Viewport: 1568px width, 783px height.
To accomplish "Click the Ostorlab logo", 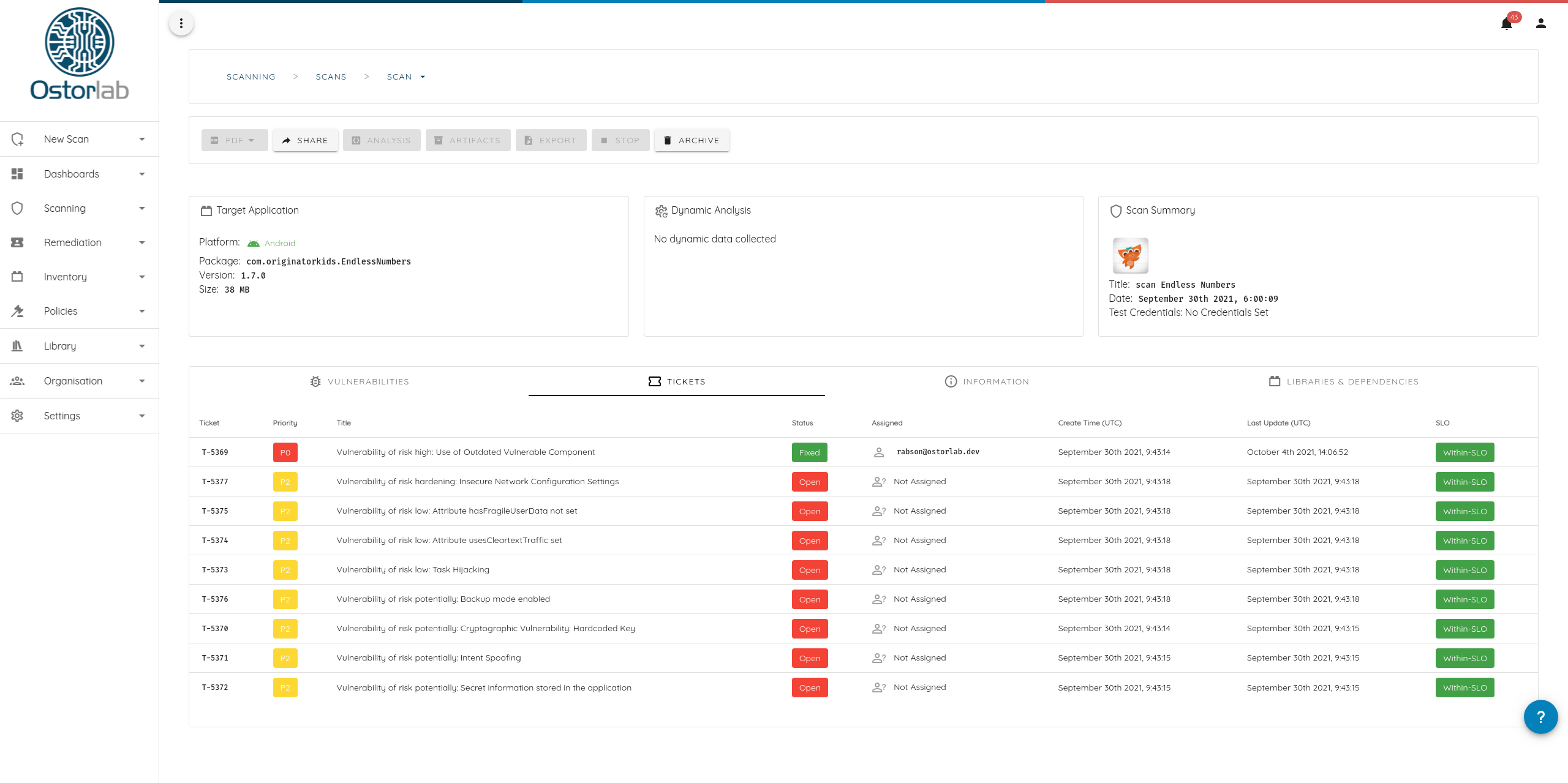I will 80,54.
